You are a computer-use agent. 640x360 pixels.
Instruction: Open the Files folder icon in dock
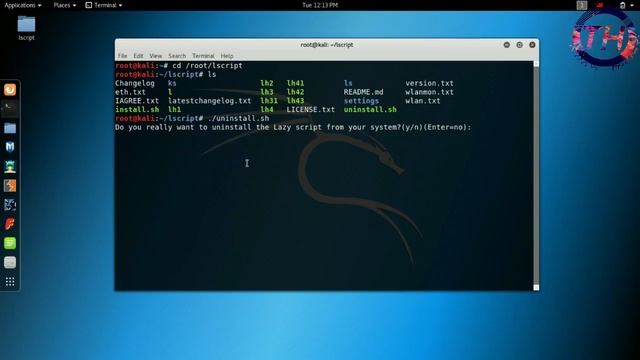point(10,128)
